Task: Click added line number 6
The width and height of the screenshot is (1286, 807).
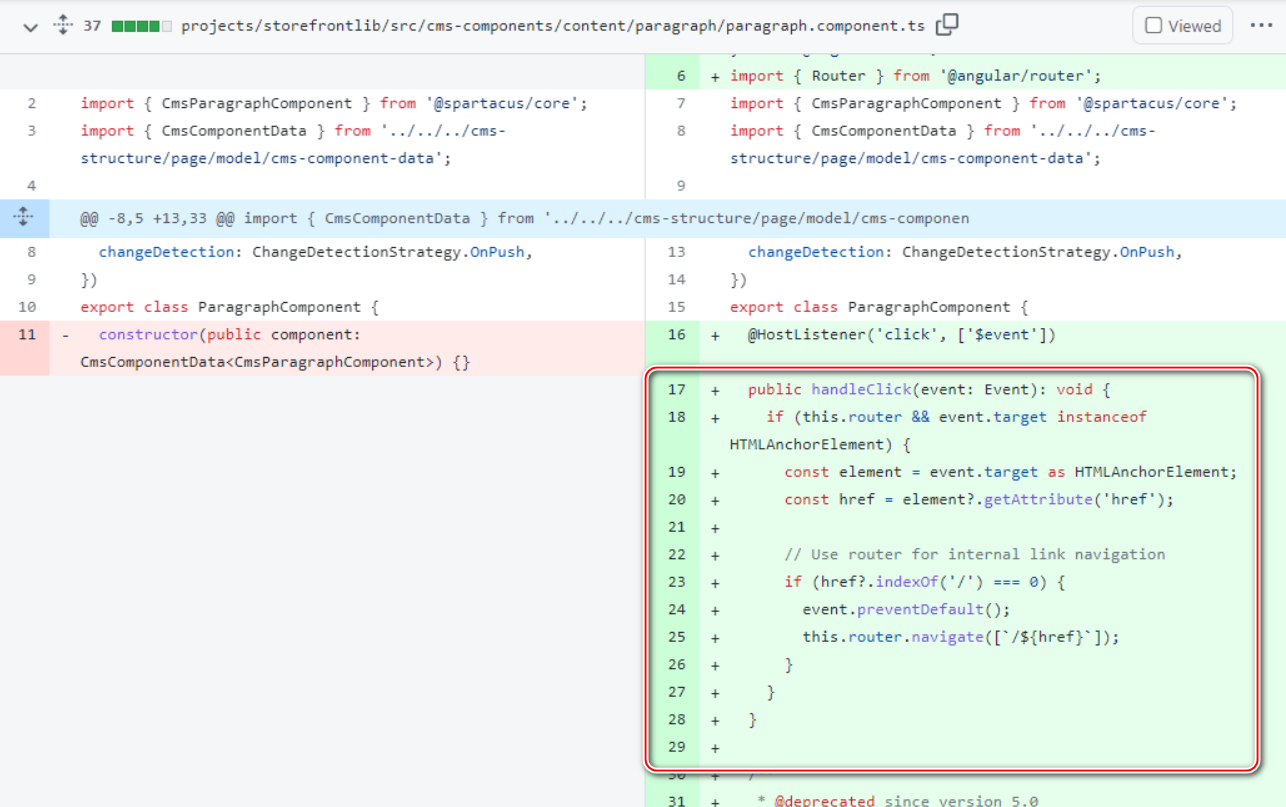Action: pos(681,76)
